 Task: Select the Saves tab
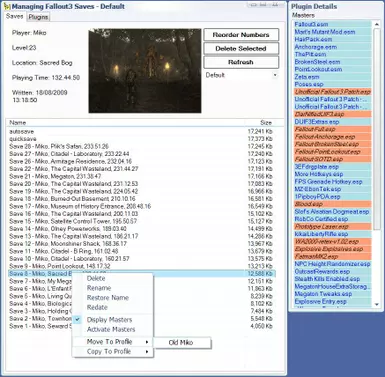(15, 16)
